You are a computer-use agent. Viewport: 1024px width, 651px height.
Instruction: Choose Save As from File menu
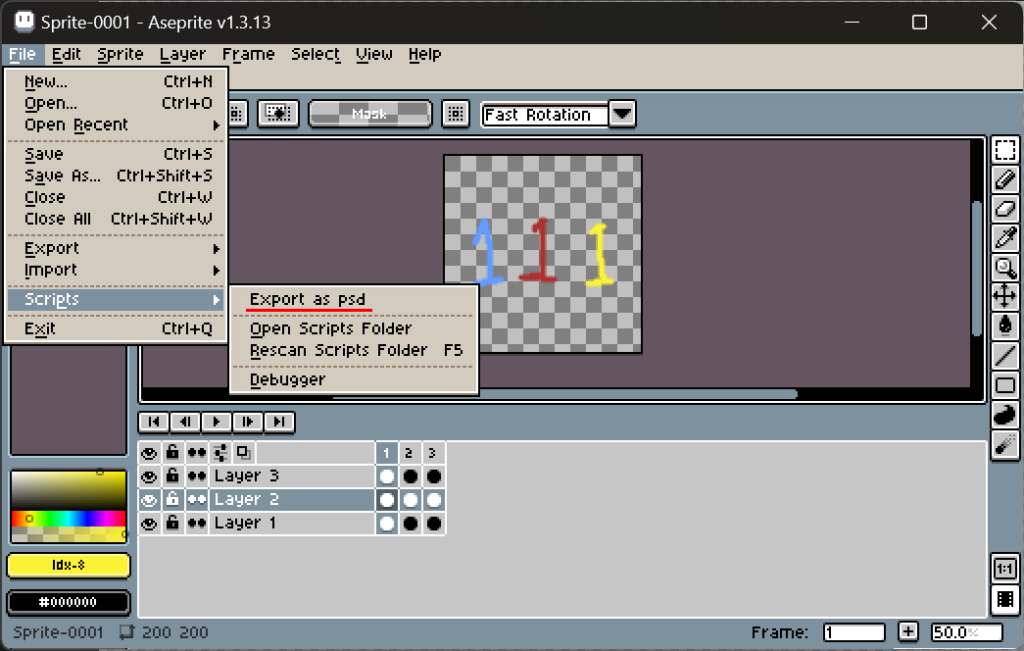click(x=118, y=176)
